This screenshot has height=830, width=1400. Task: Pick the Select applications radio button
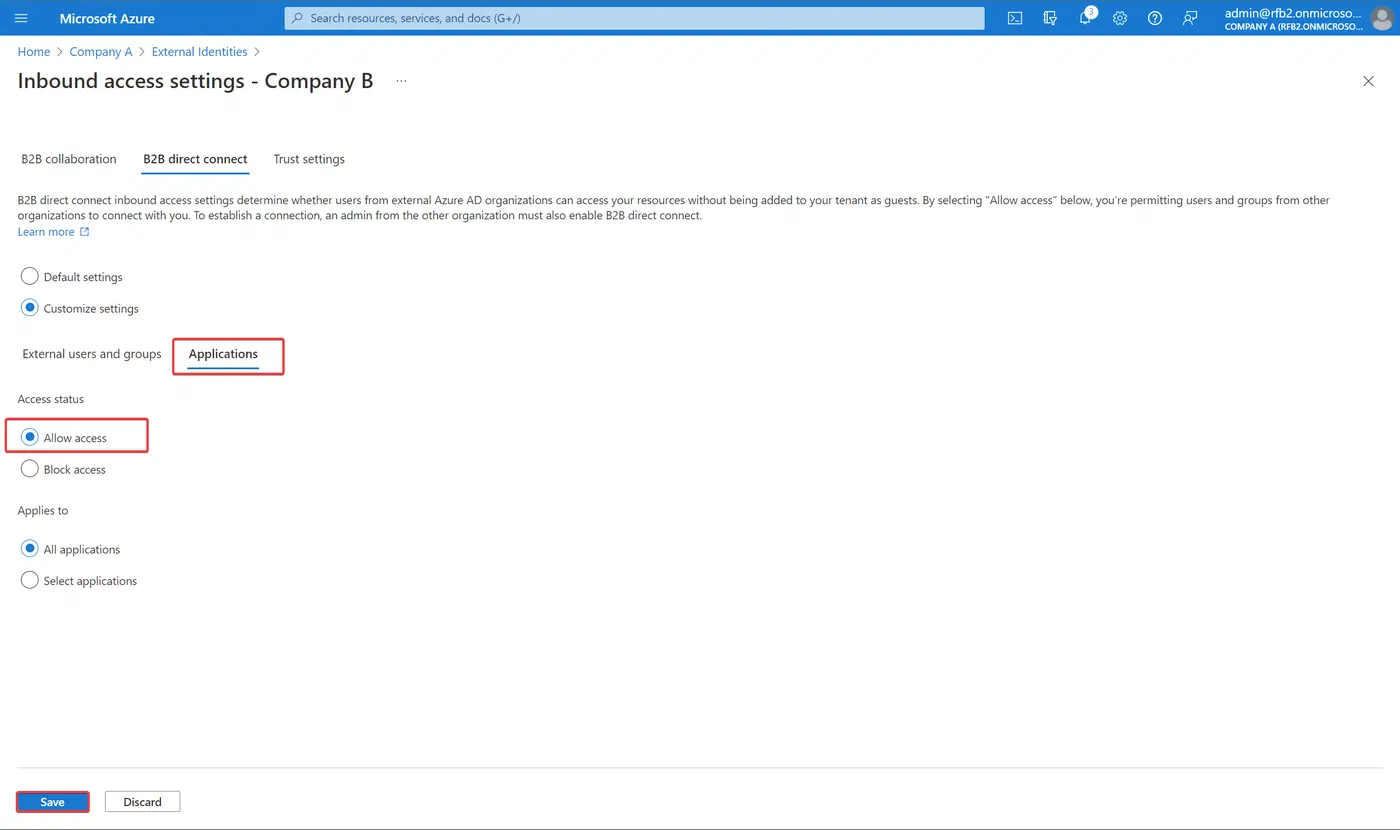point(30,580)
